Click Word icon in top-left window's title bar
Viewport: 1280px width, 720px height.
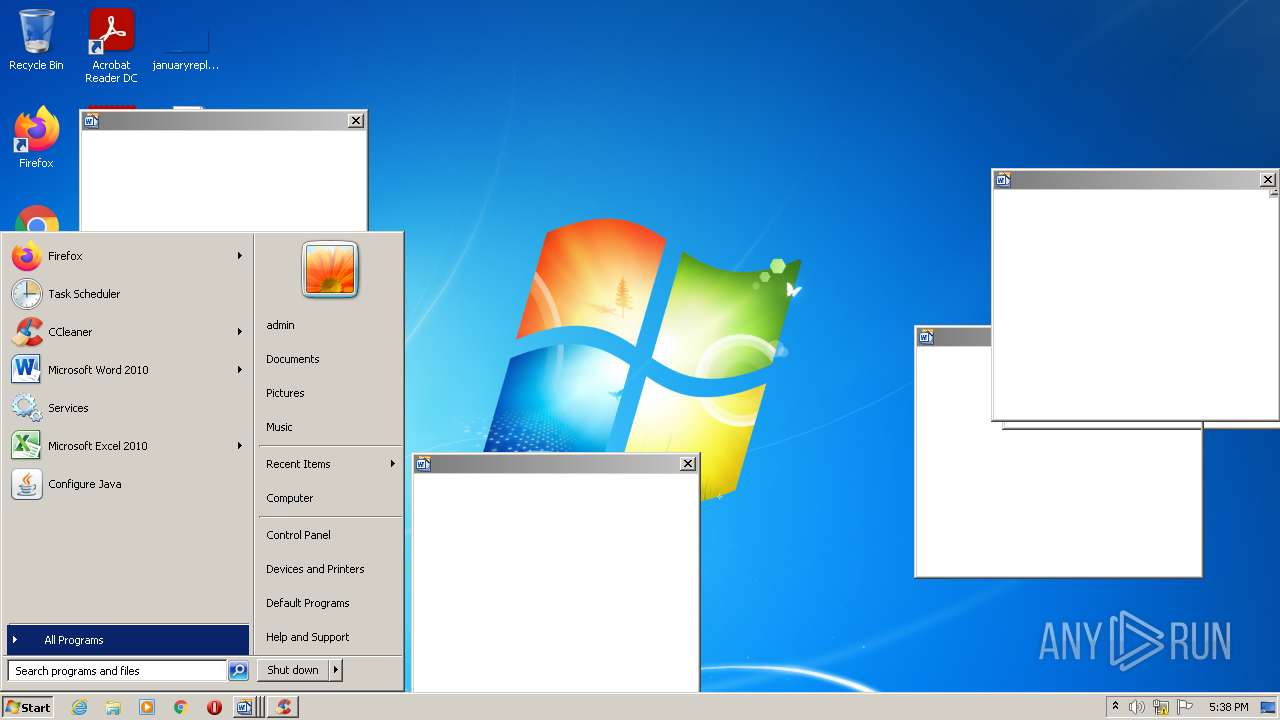[x=91, y=121]
